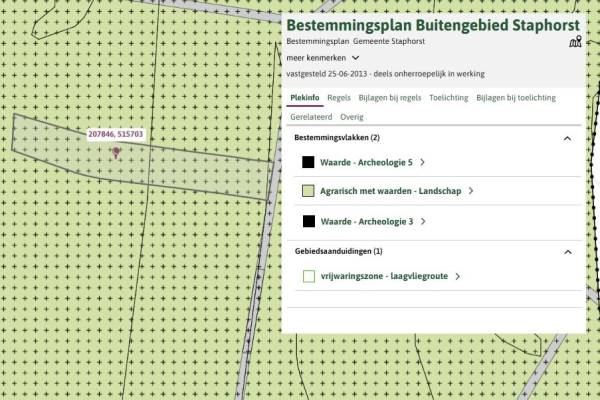Open vrijwaringszone - laagvliegroute details
The width and height of the screenshot is (600, 400).
tap(384, 276)
